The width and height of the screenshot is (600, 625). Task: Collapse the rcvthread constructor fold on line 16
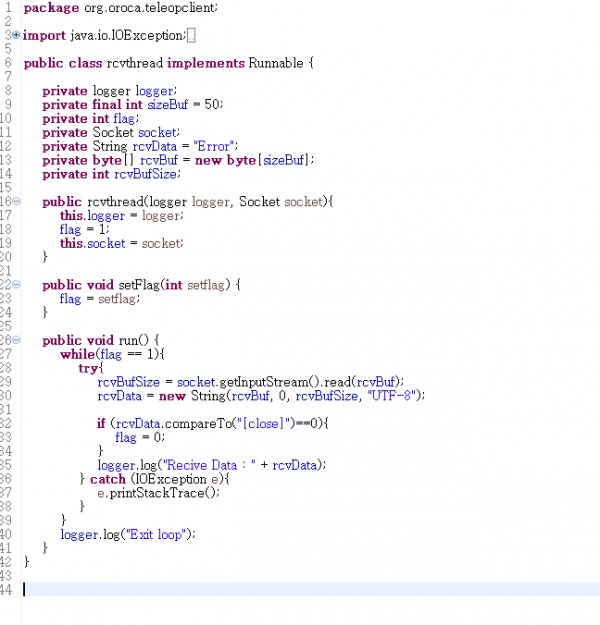16,201
